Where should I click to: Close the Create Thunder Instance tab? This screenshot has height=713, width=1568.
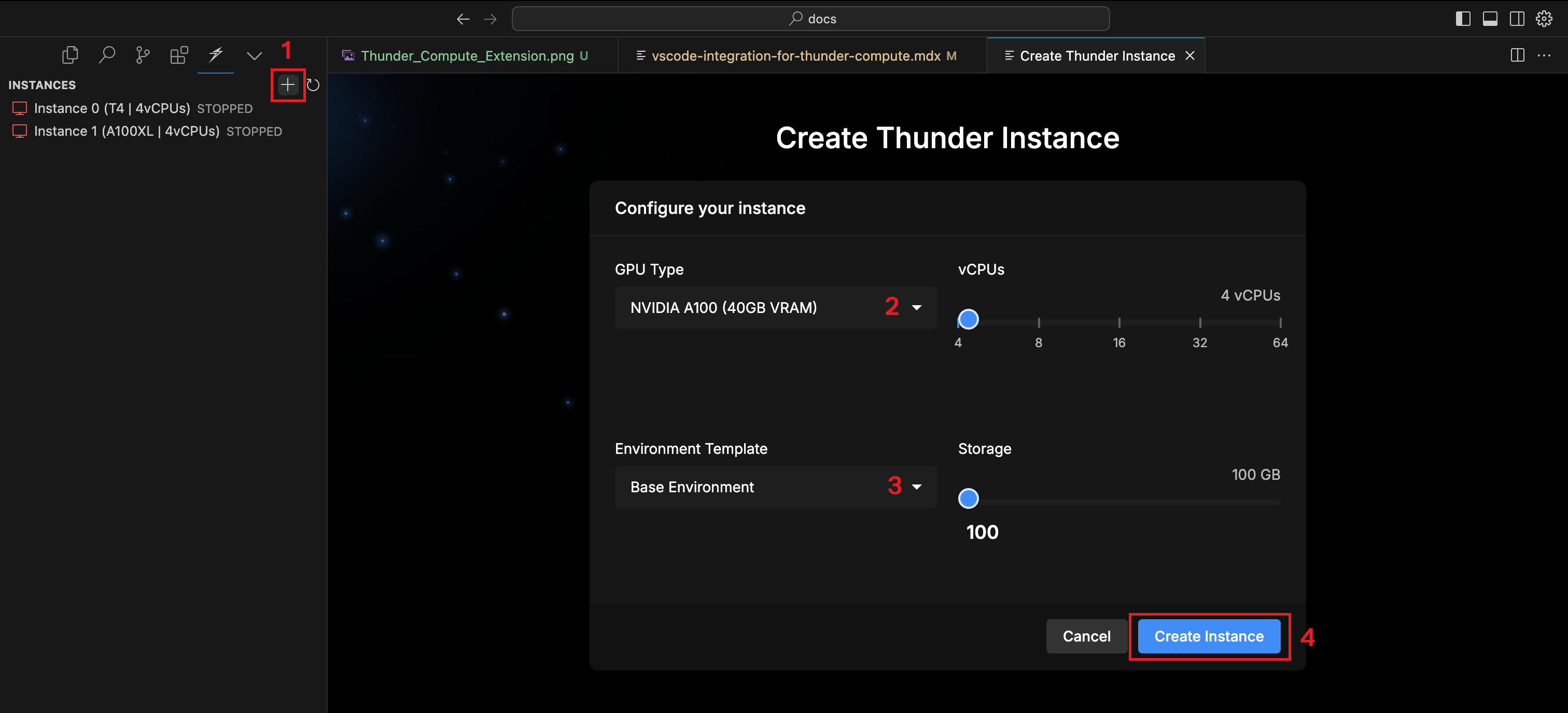click(x=1190, y=56)
